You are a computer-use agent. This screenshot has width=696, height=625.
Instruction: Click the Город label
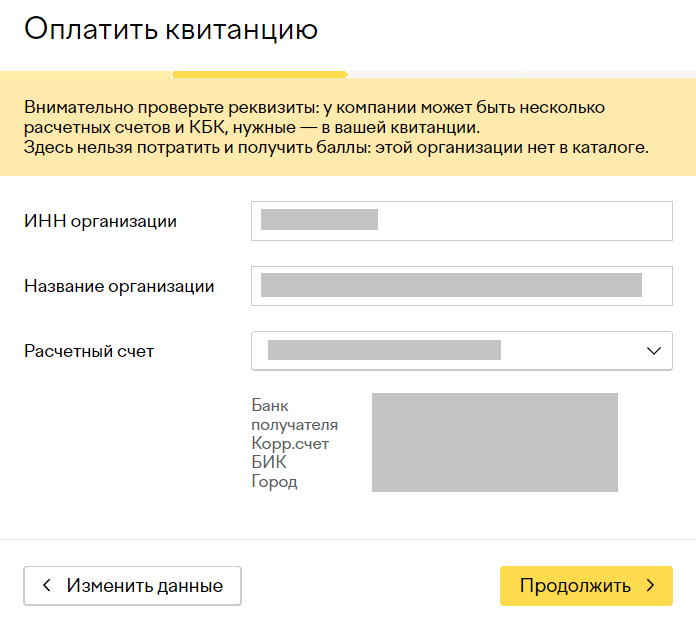pyautogui.click(x=274, y=481)
